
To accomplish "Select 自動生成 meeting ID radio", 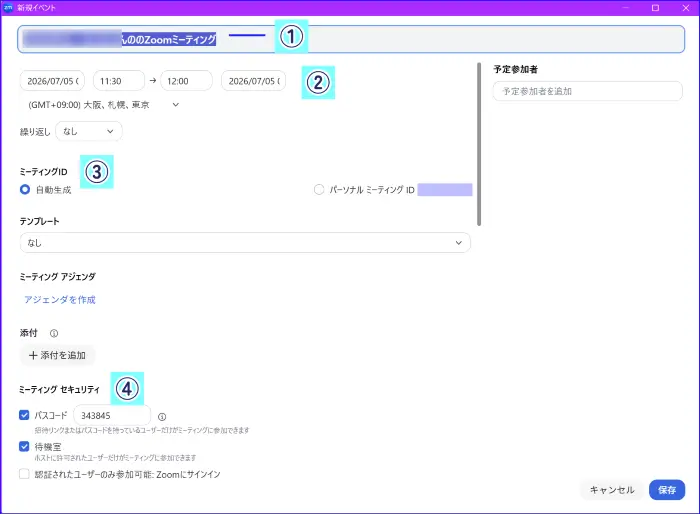I will pos(25,190).
